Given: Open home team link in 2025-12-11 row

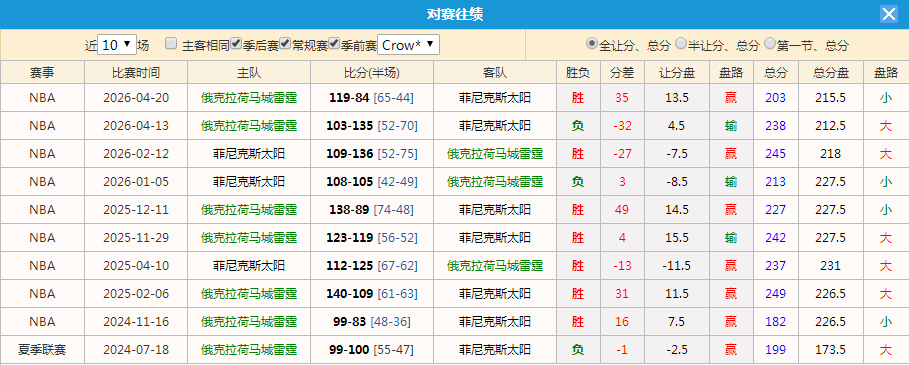Looking at the screenshot, I should (249, 209).
